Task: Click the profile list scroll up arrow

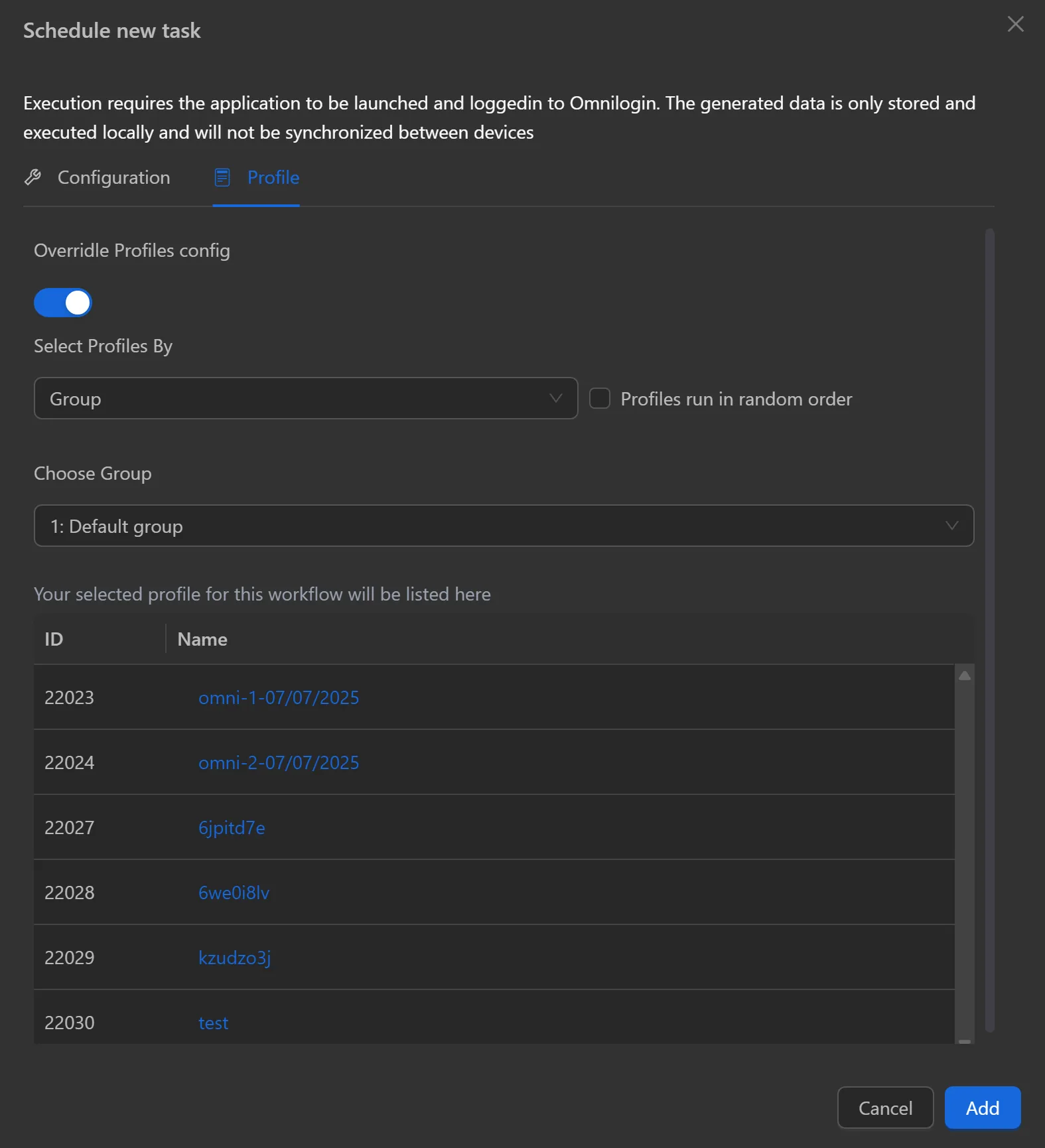Action: click(965, 676)
